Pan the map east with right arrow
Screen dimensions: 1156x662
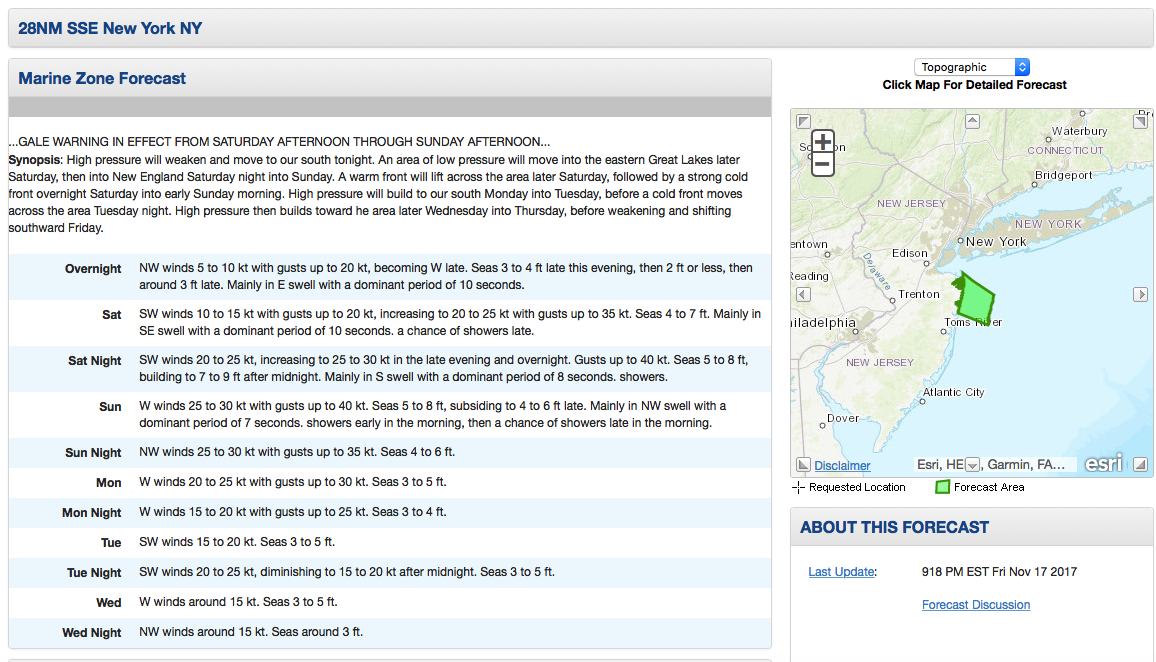pos(1140,294)
